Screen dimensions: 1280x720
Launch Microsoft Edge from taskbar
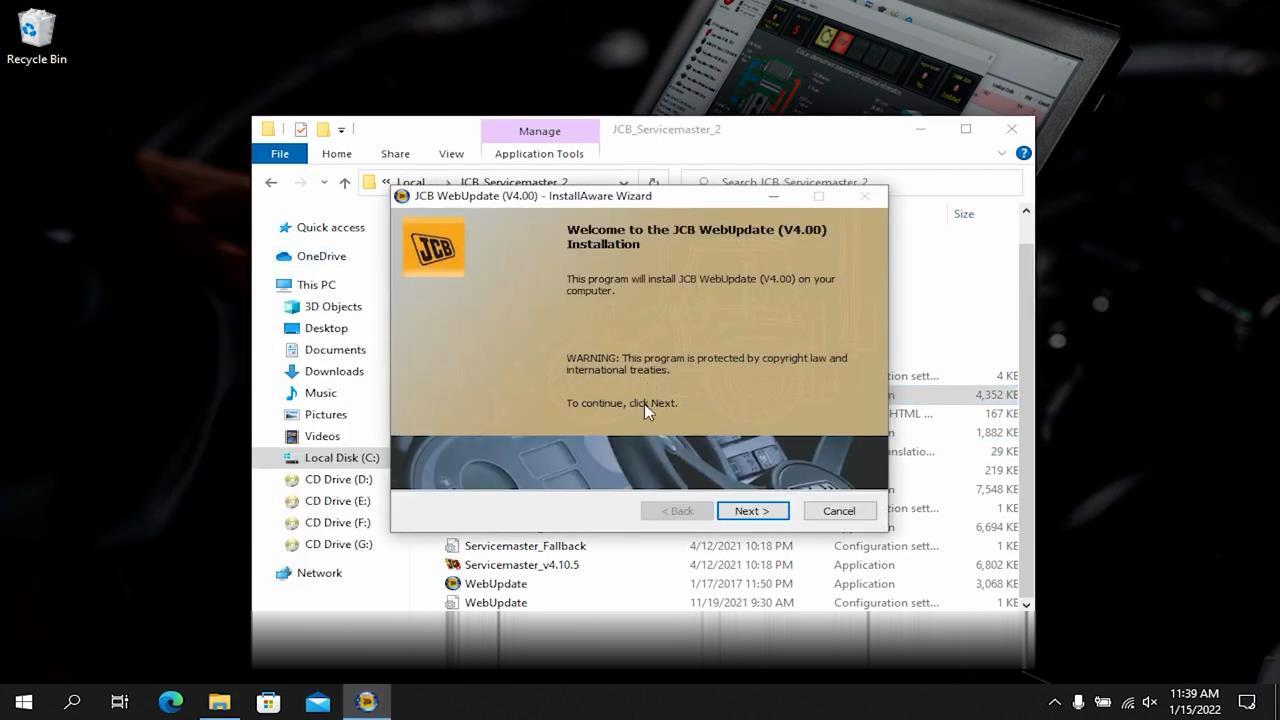(171, 702)
